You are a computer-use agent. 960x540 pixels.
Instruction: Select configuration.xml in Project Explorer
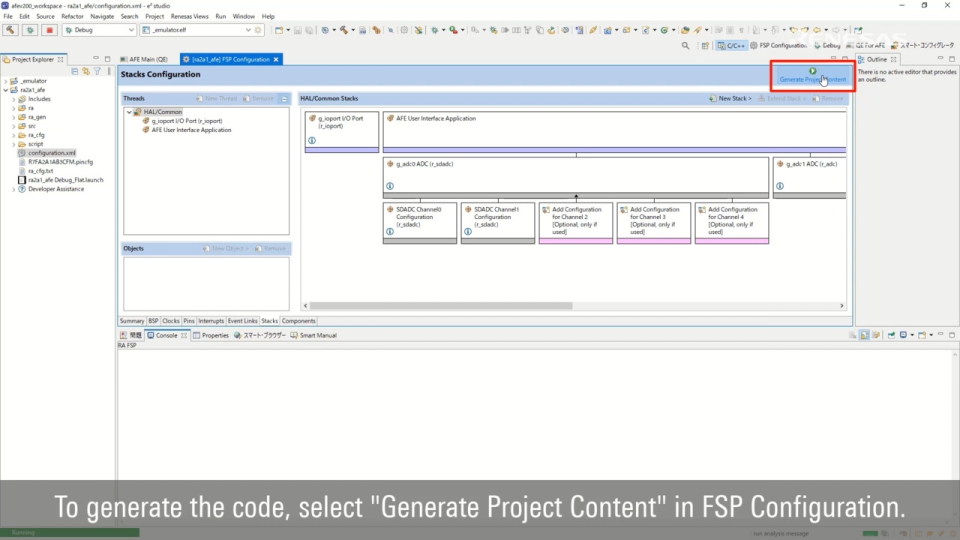51,153
